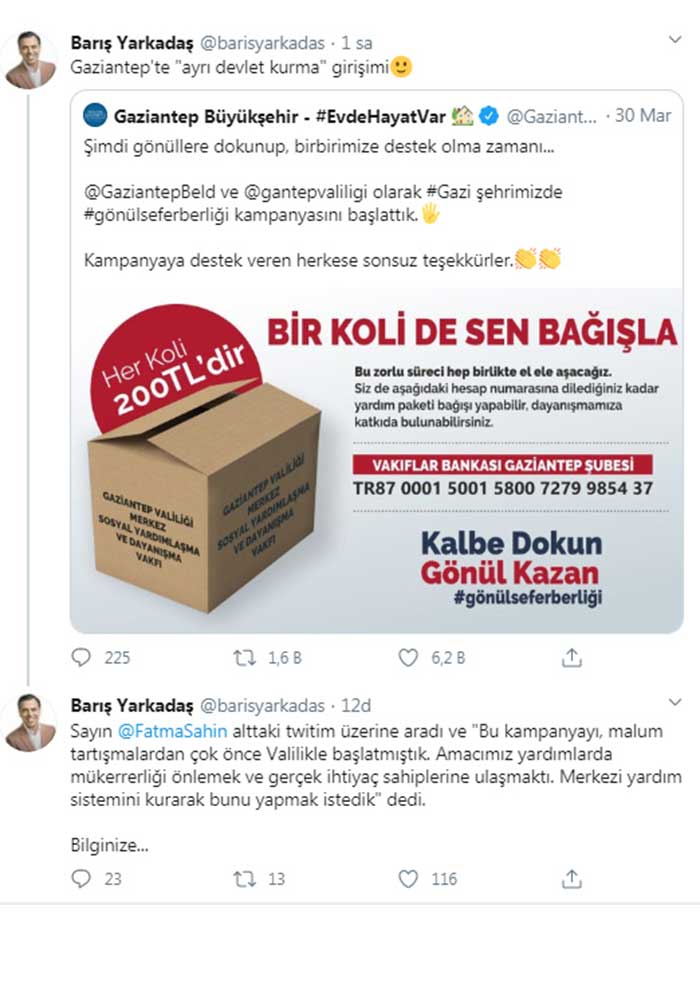The width and height of the screenshot is (700, 1000).
Task: Reply to the second tweet with 23 comments
Action: [x=81, y=878]
